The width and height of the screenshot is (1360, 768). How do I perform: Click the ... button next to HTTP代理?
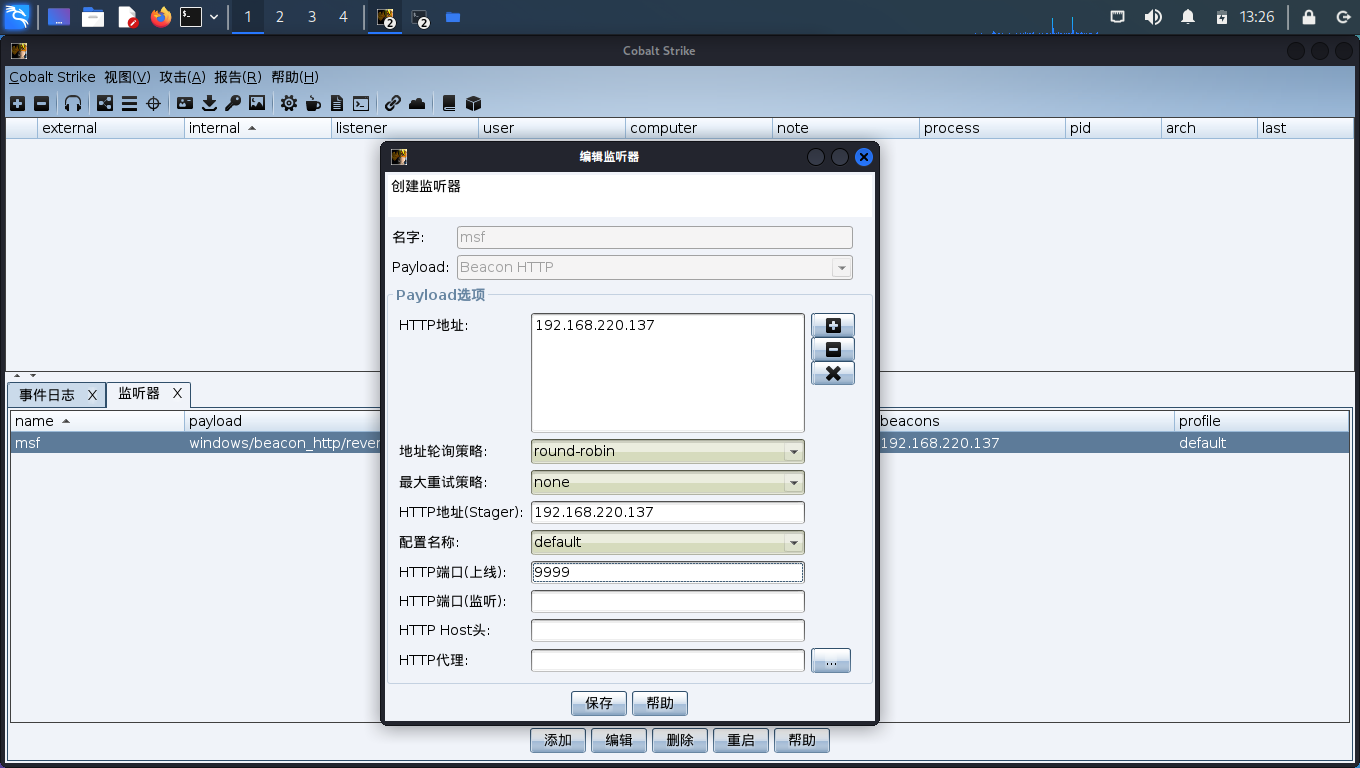pos(831,661)
